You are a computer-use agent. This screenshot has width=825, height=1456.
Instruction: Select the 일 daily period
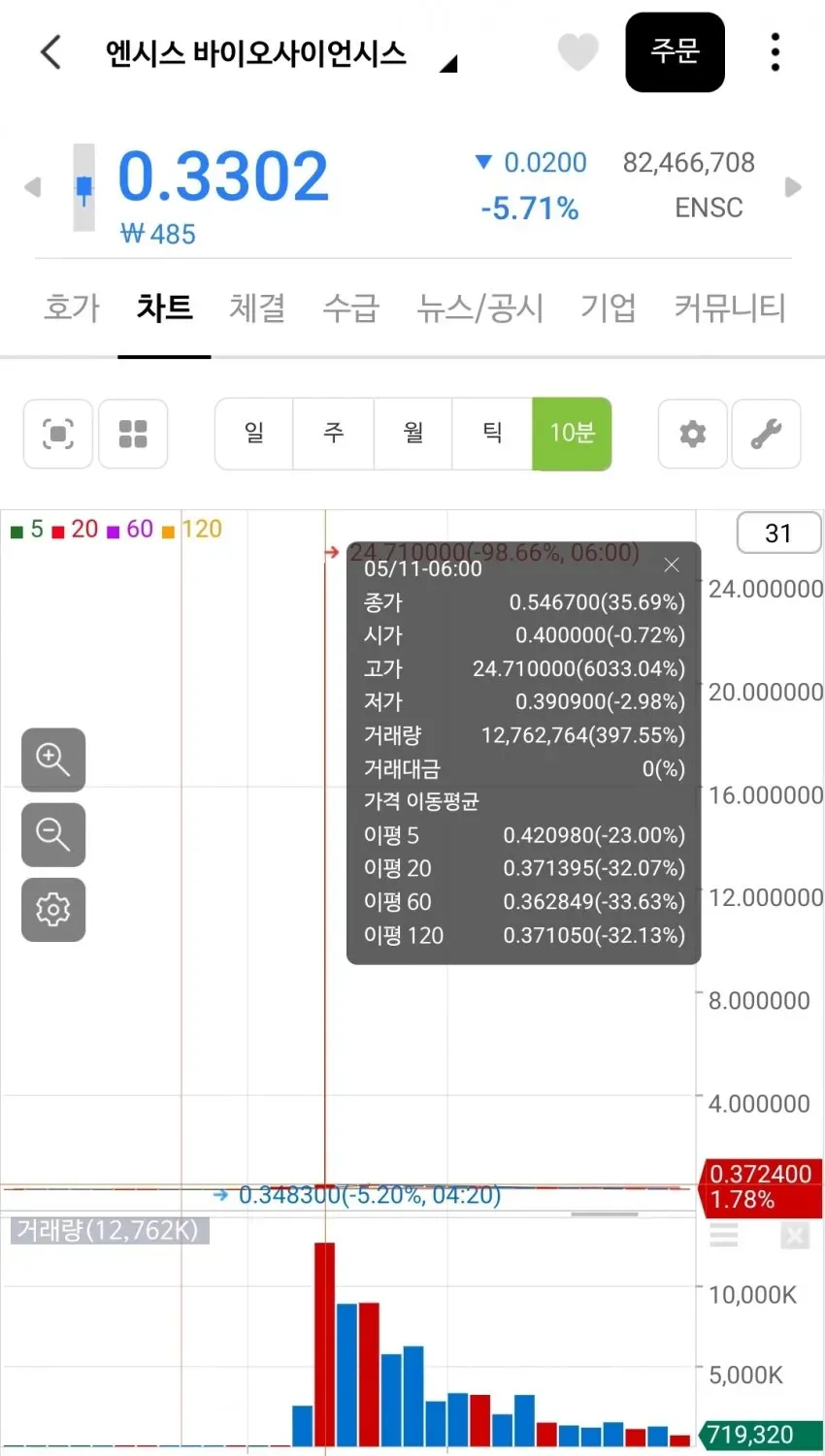tap(254, 433)
